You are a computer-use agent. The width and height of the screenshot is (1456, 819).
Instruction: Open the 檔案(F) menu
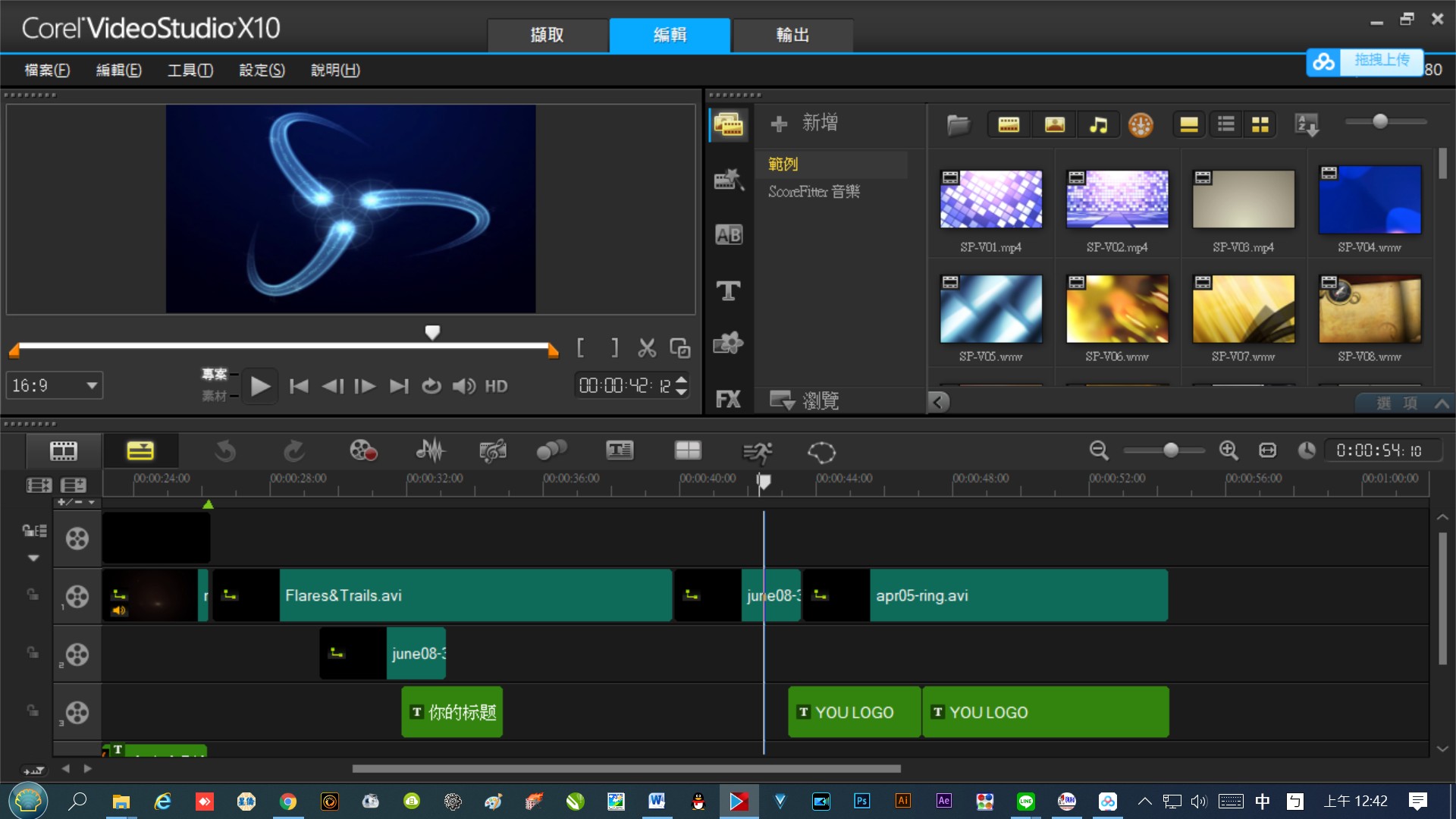(47, 70)
